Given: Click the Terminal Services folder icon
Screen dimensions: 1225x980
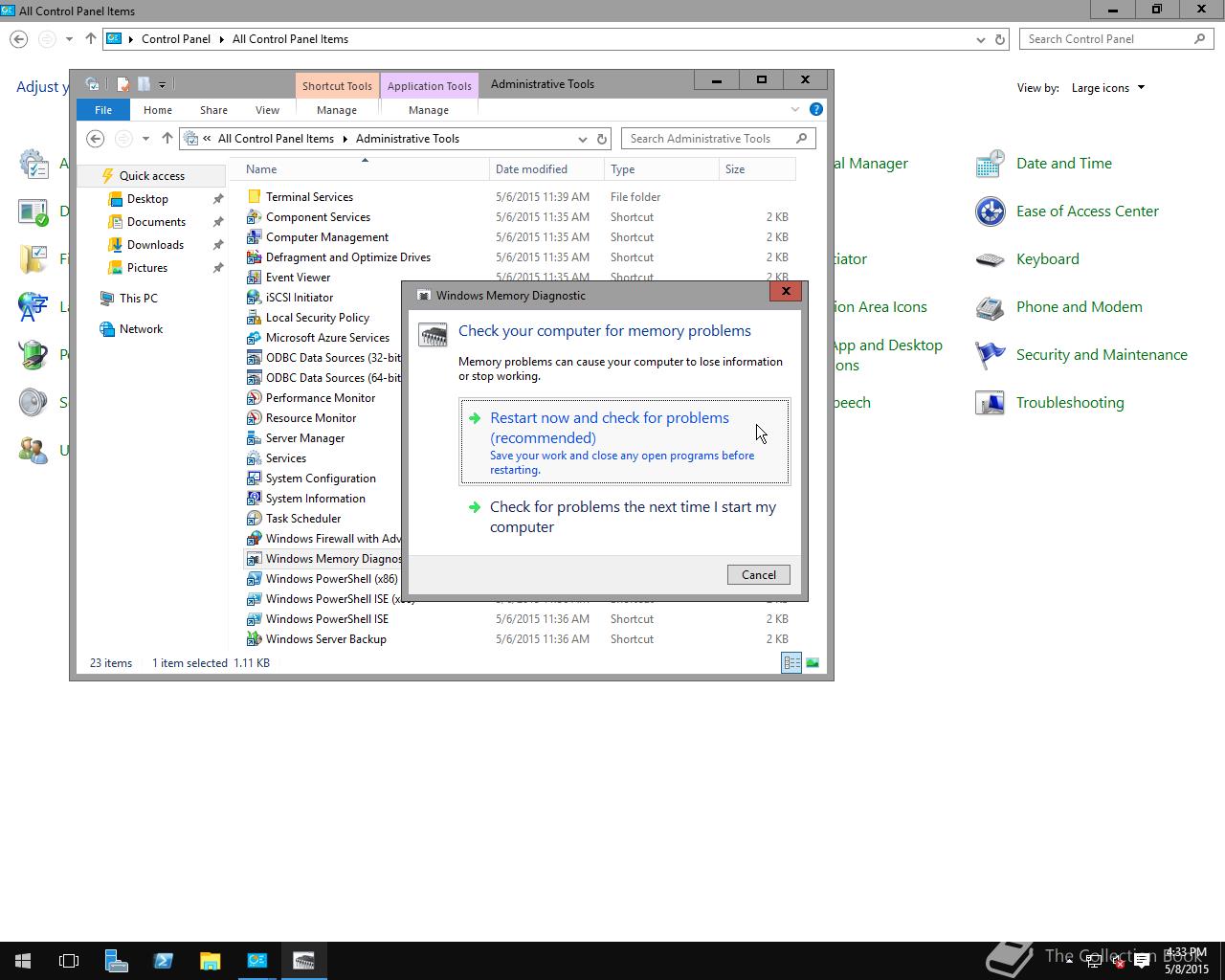Looking at the screenshot, I should (x=254, y=196).
